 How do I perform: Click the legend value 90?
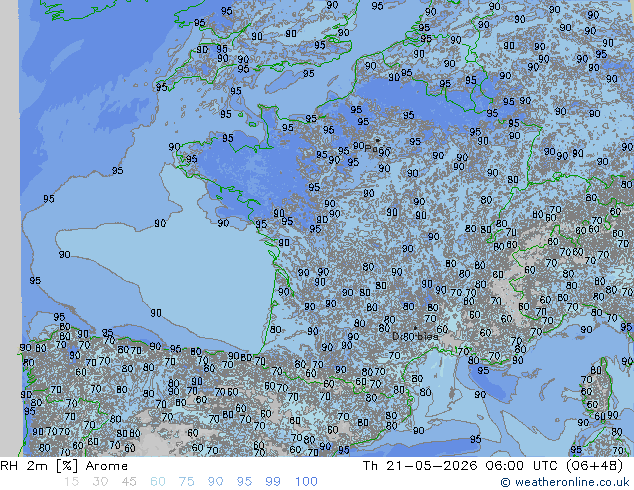pyautogui.click(x=215, y=482)
